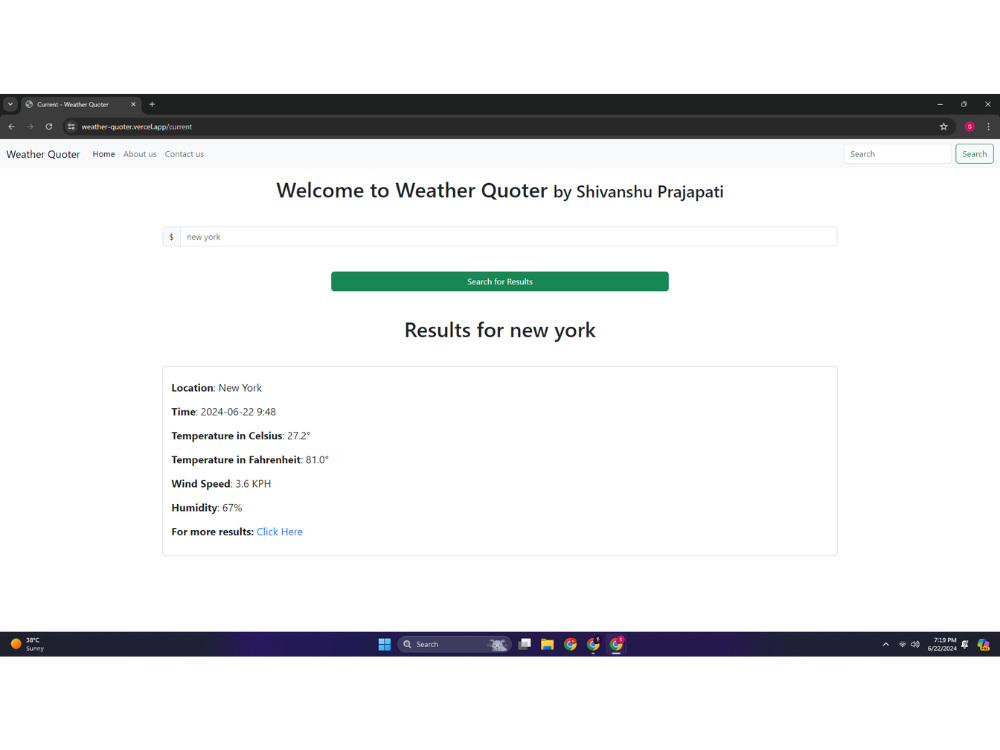This screenshot has height=750, width=1000.
Task: Click the browser forward arrow
Action: (30, 126)
